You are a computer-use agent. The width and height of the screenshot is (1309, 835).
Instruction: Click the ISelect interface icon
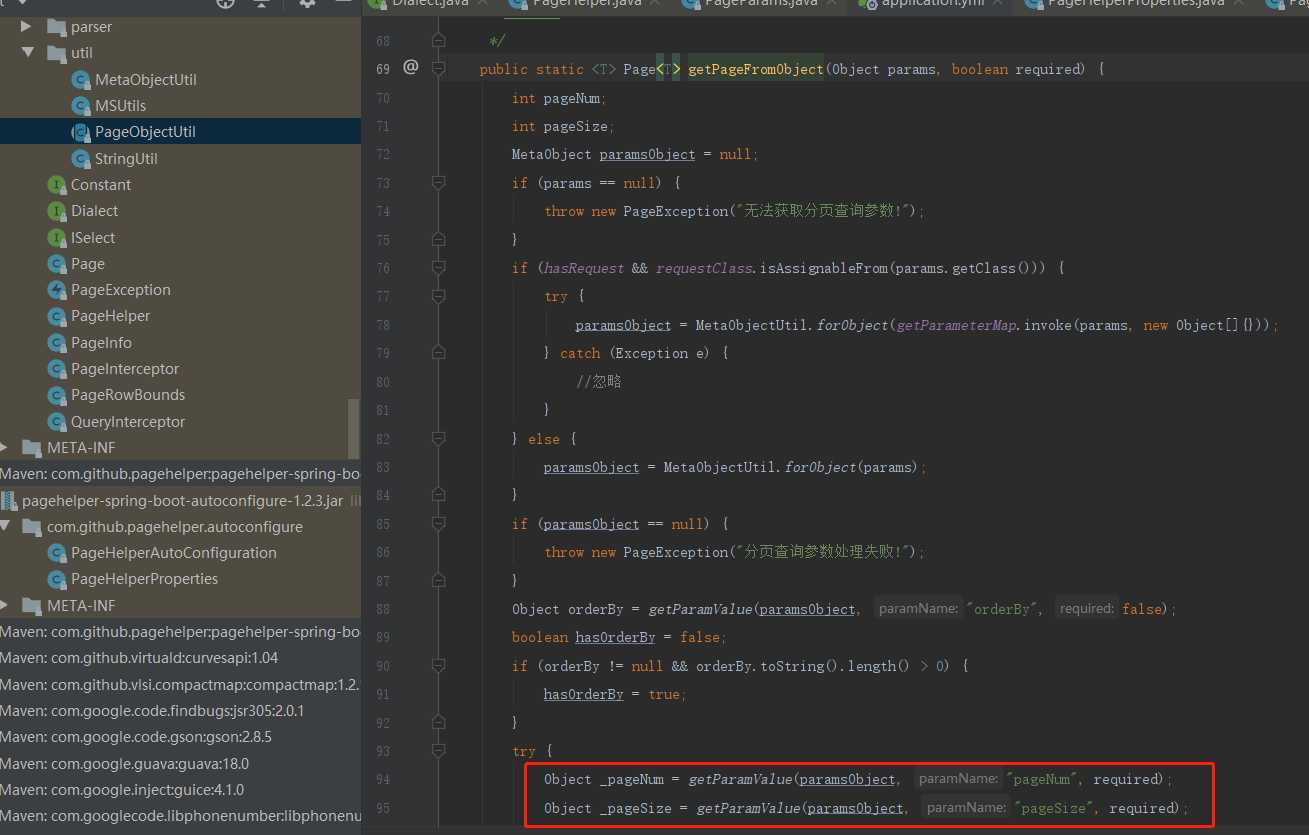[x=57, y=238]
